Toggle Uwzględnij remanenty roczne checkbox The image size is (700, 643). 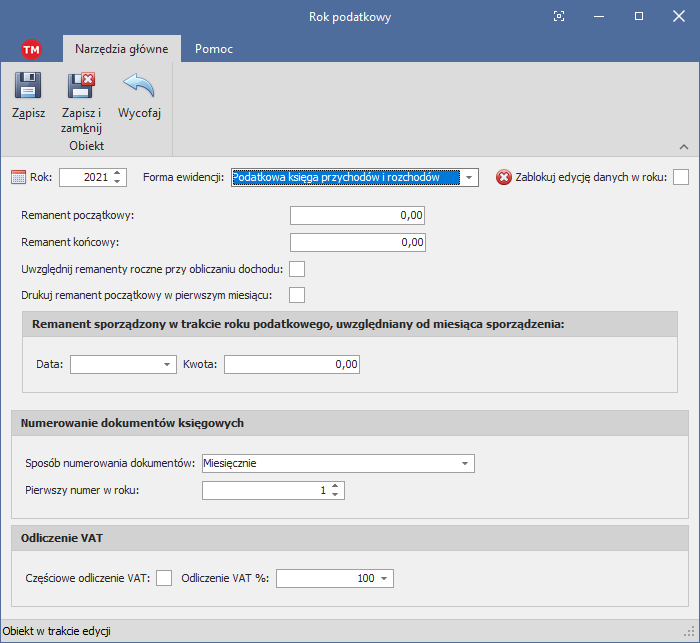pyautogui.click(x=296, y=268)
